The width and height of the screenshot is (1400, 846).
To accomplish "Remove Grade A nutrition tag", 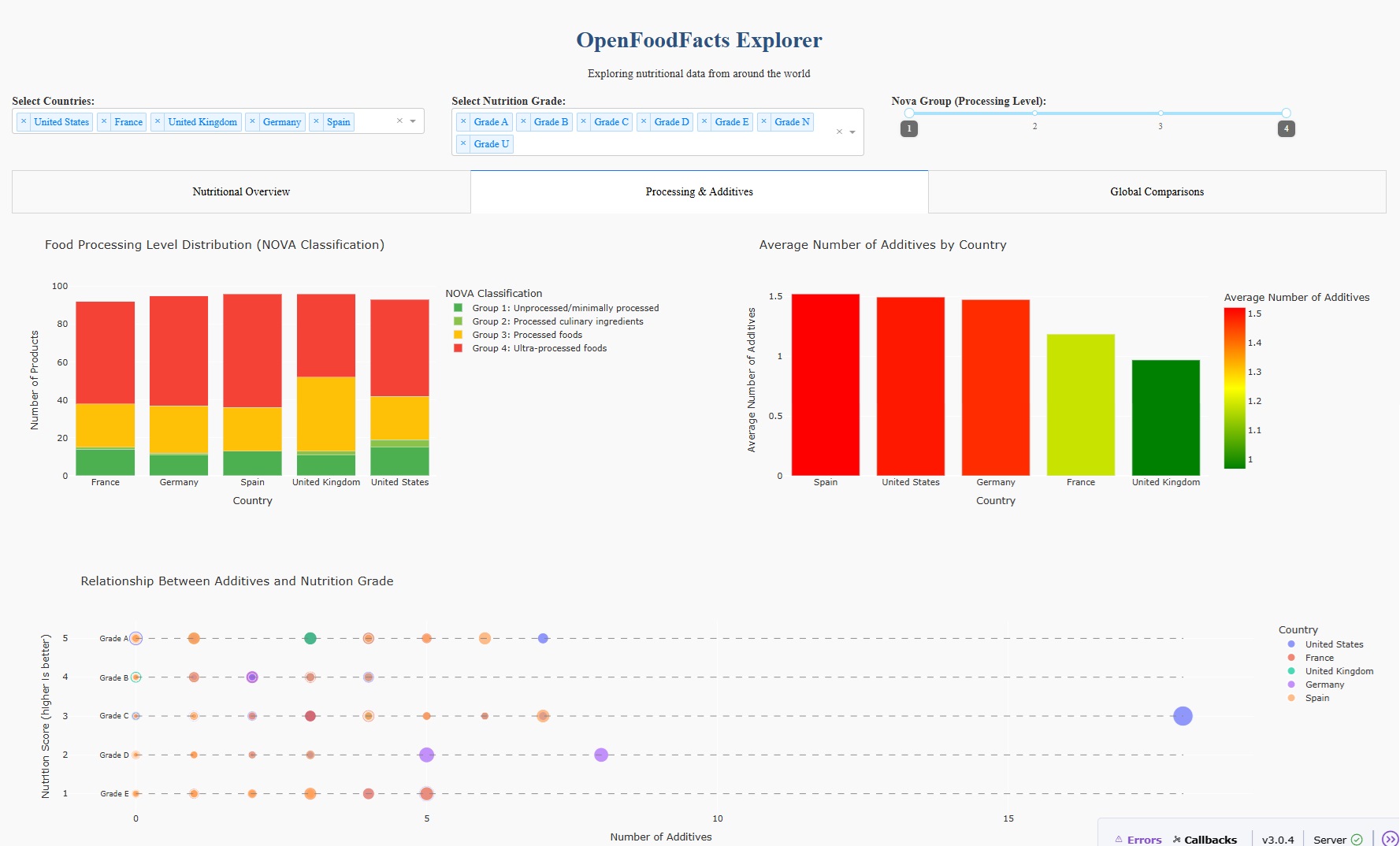I will 463,122.
